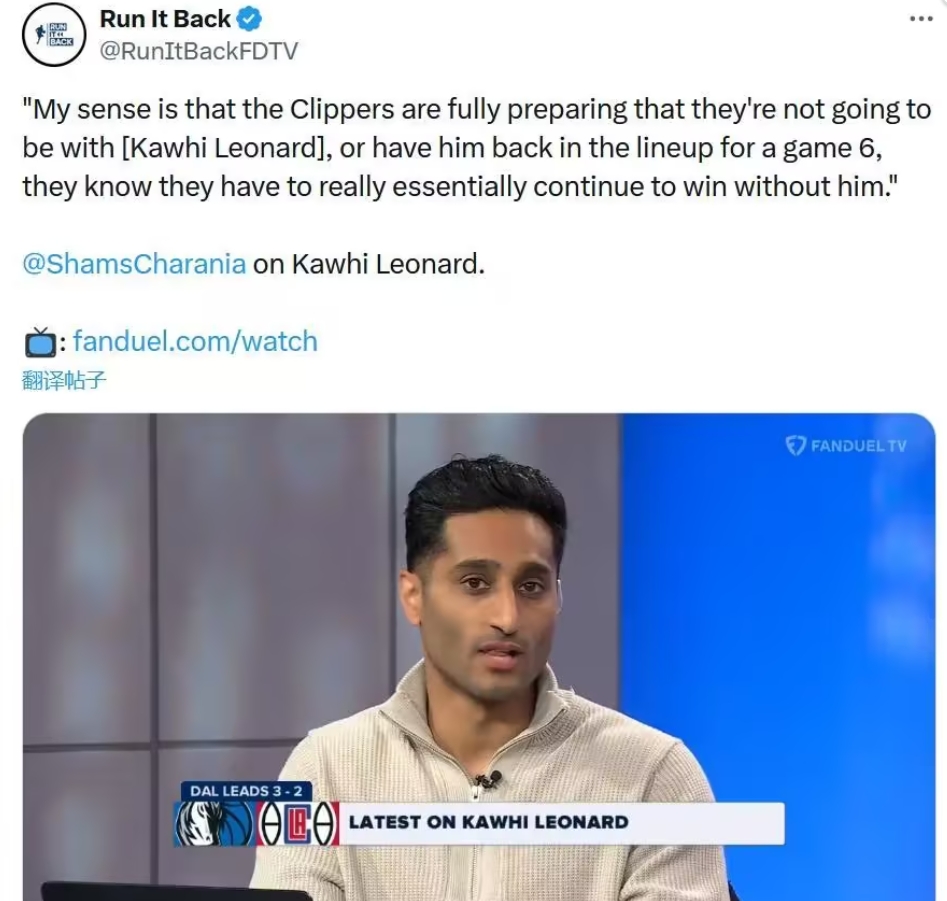Visit the fanduel.com/watch link
947x901 pixels.
[x=195, y=341]
